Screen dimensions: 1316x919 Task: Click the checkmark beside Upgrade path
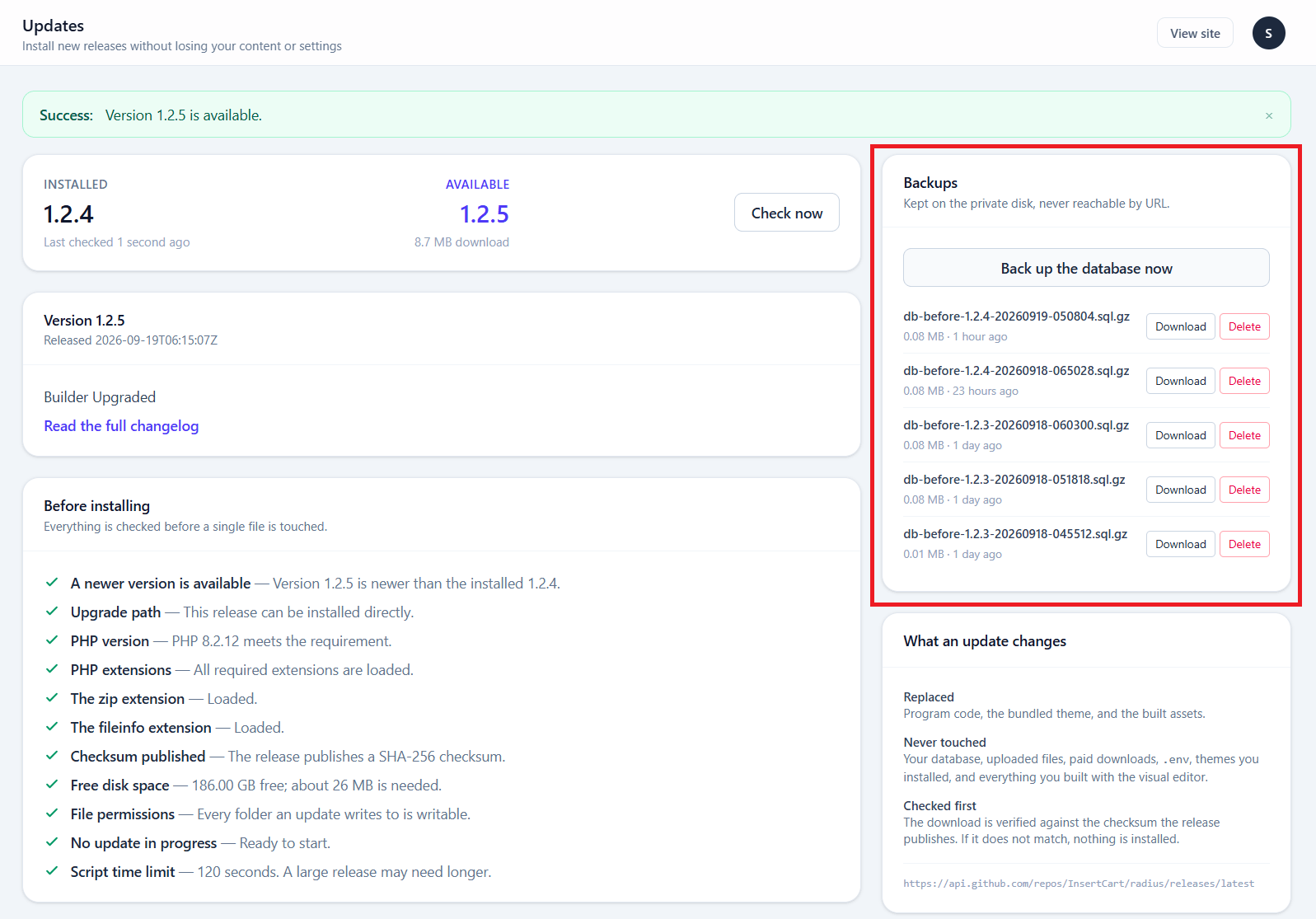point(52,612)
